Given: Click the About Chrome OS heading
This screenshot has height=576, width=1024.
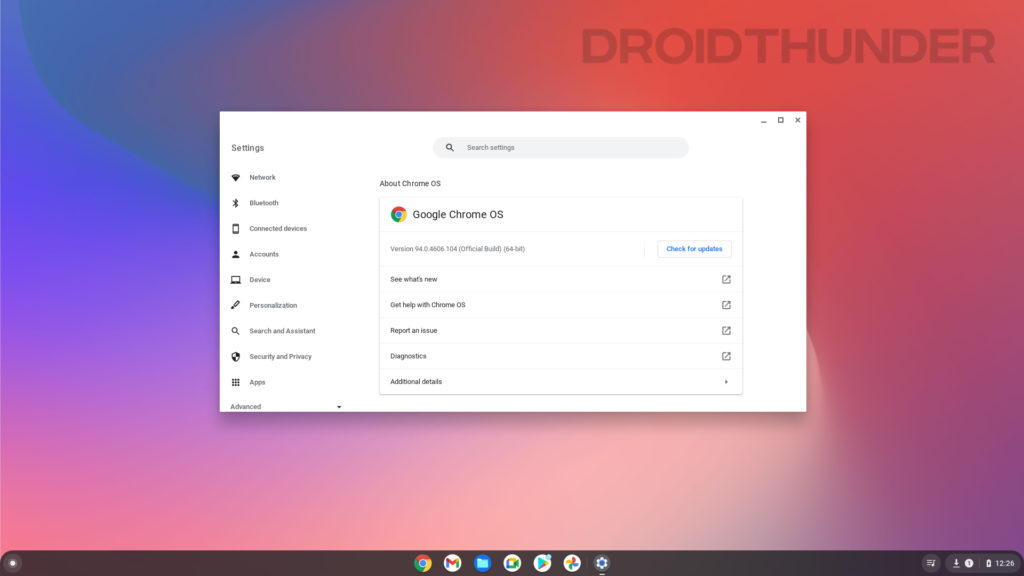Looking at the screenshot, I should click(x=410, y=184).
